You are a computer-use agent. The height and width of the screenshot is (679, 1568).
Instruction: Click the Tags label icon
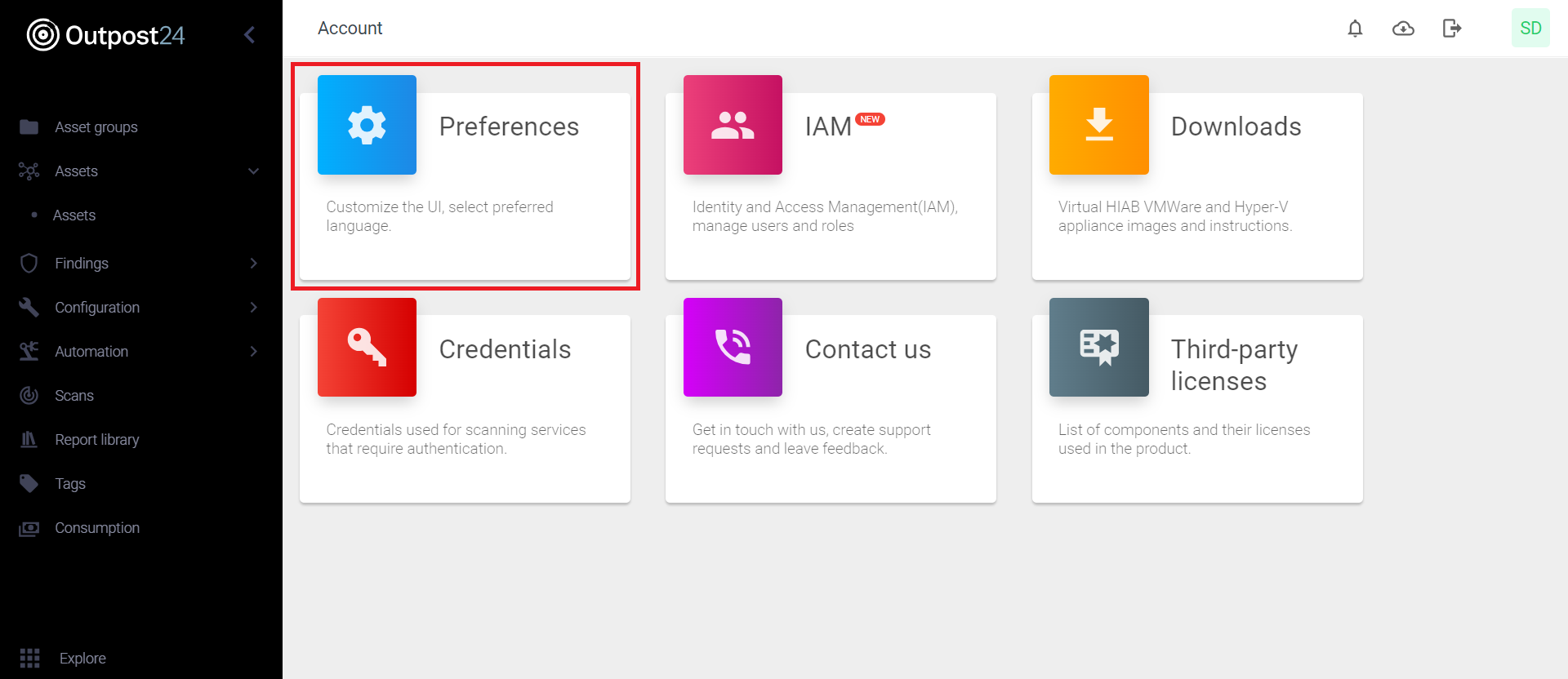[29, 483]
